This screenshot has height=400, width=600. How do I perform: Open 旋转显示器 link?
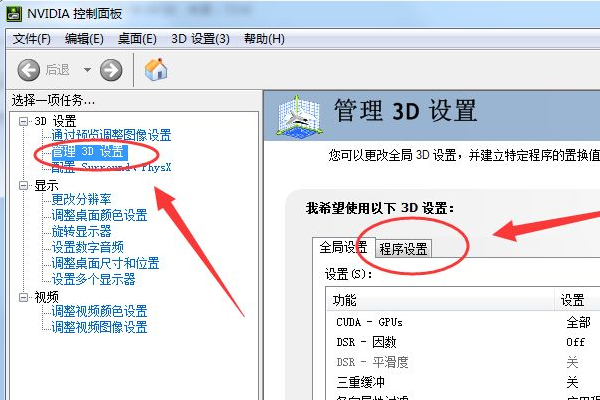click(81, 231)
